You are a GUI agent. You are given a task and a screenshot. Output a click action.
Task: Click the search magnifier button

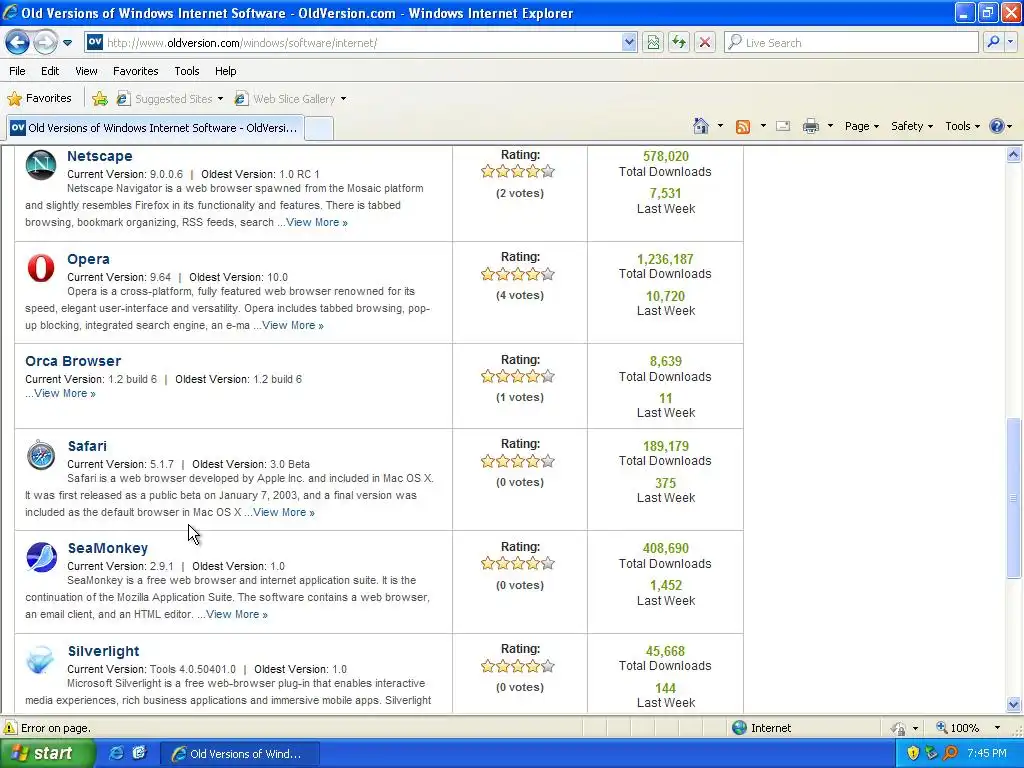click(993, 42)
